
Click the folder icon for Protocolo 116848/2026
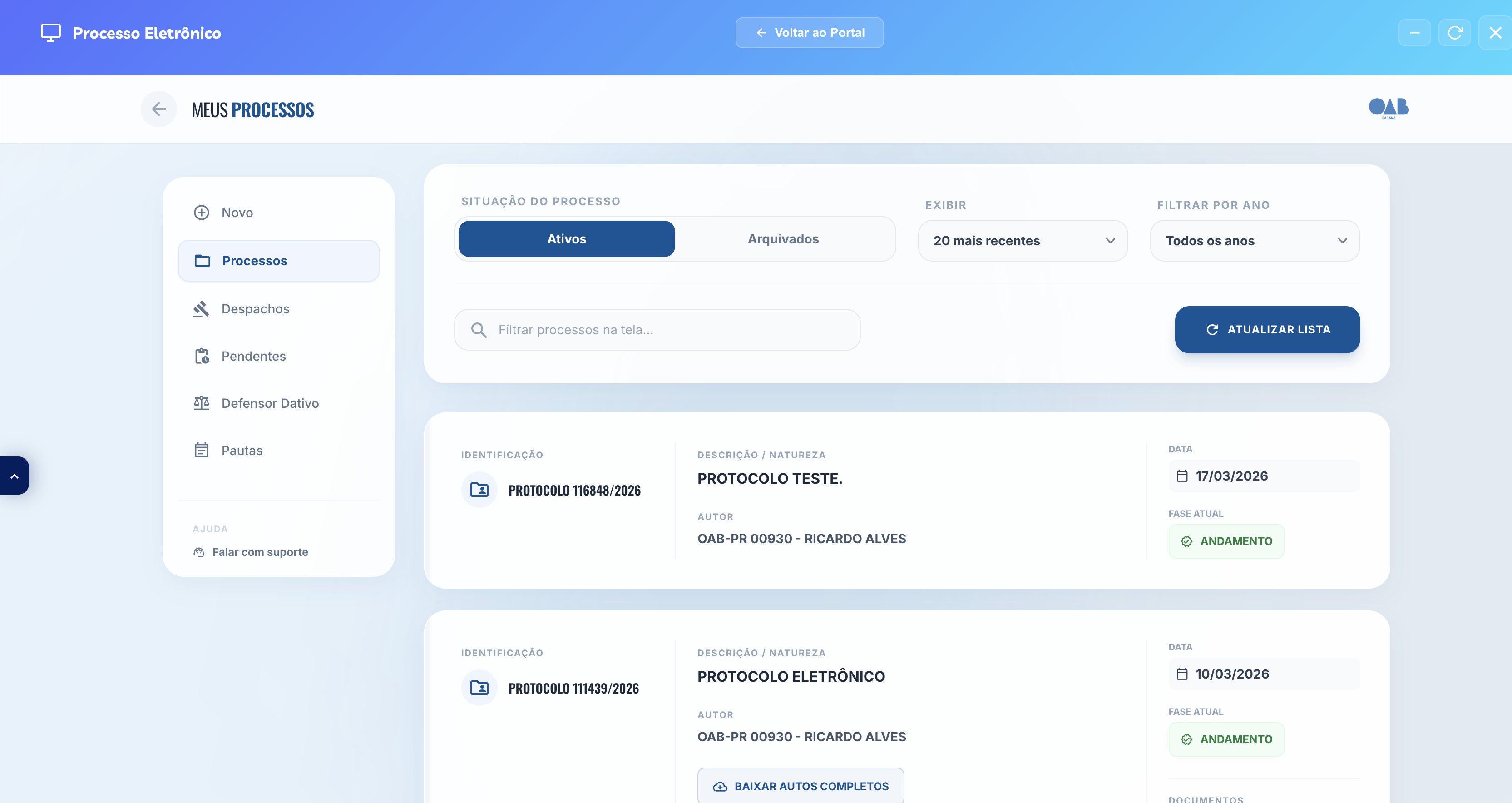pos(479,490)
